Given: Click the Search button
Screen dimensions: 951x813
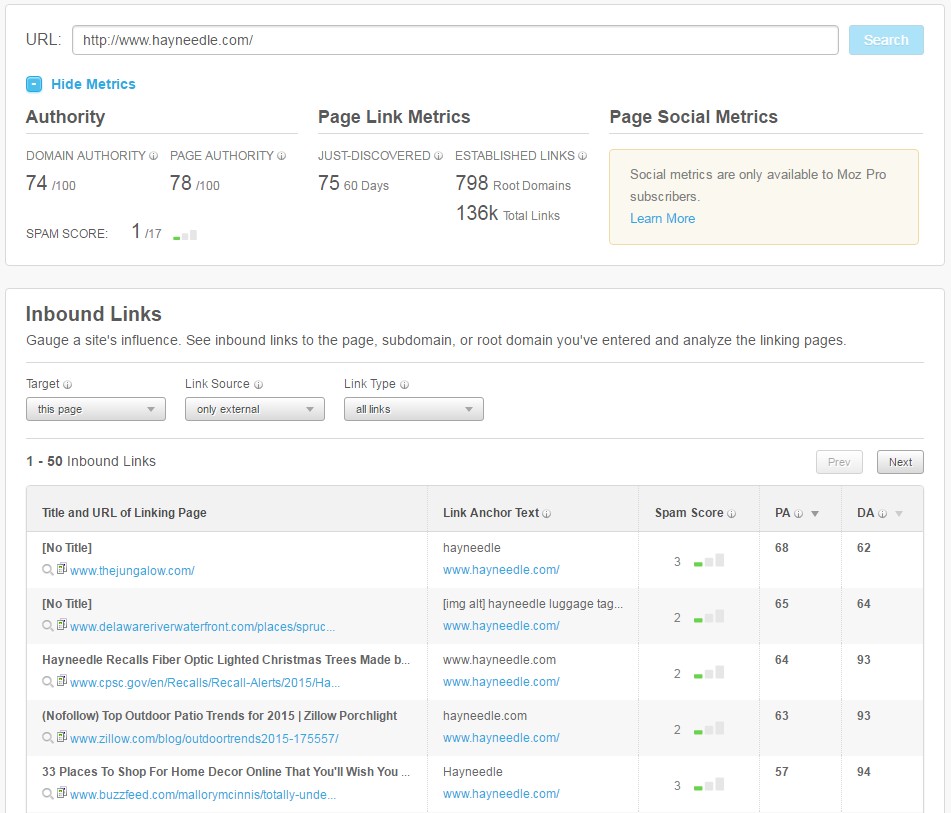Looking at the screenshot, I should point(885,40).
